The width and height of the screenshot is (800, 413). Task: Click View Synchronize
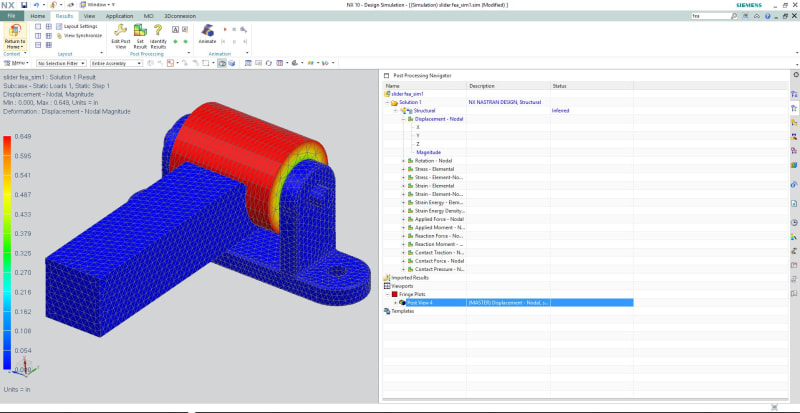(79, 36)
